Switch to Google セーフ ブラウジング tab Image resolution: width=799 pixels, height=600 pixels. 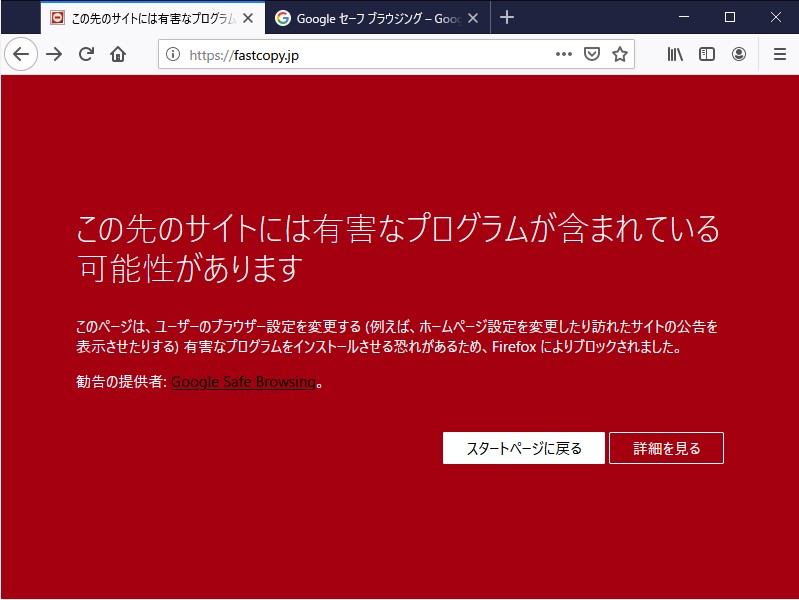click(x=378, y=18)
